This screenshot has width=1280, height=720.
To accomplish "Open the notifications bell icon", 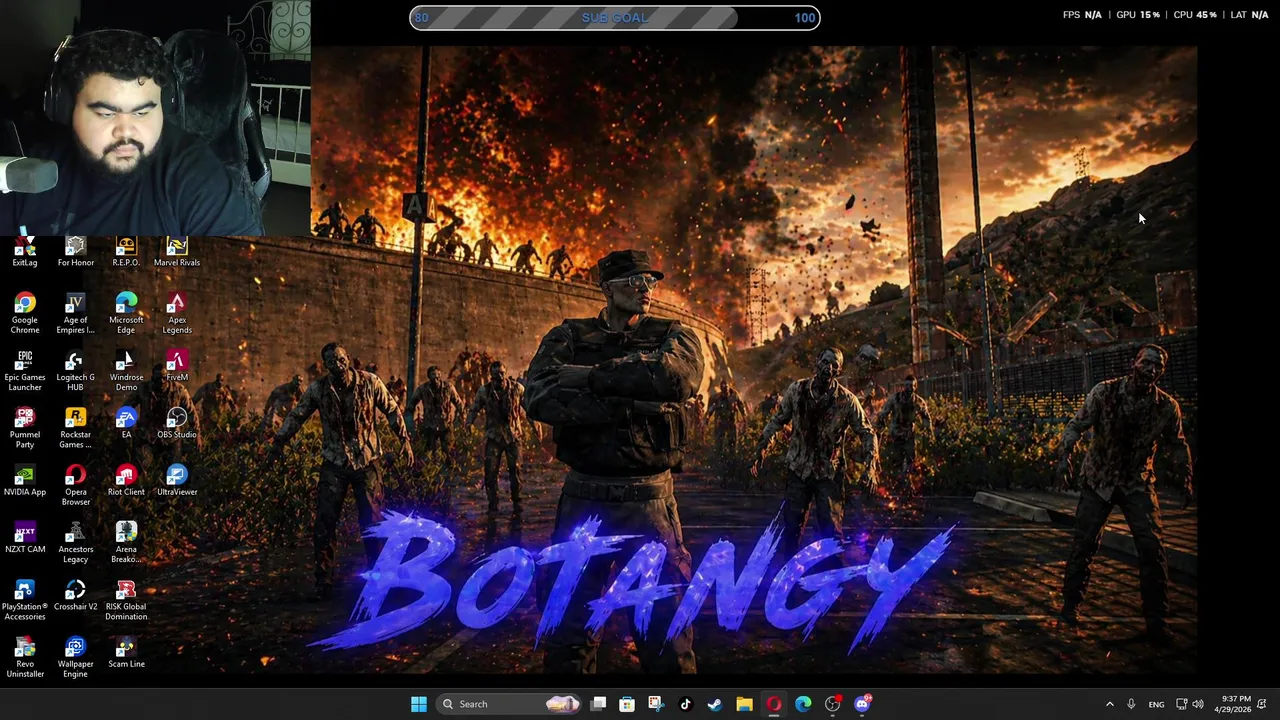I will (x=1262, y=704).
